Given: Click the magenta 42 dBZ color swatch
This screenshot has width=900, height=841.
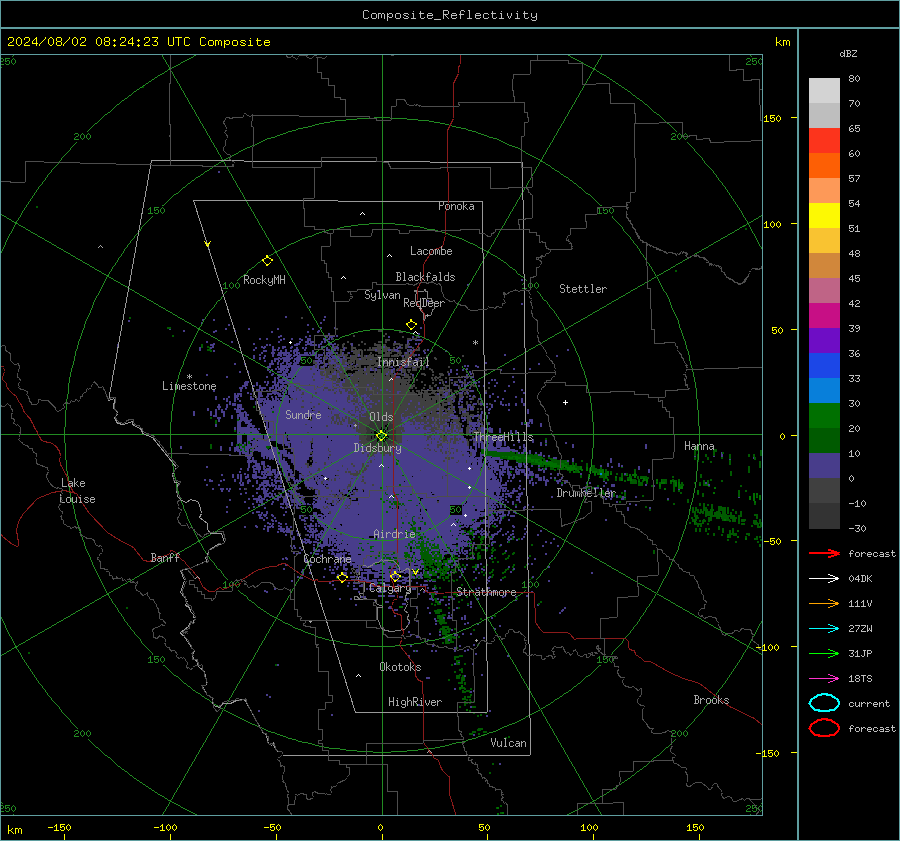Looking at the screenshot, I should [824, 315].
